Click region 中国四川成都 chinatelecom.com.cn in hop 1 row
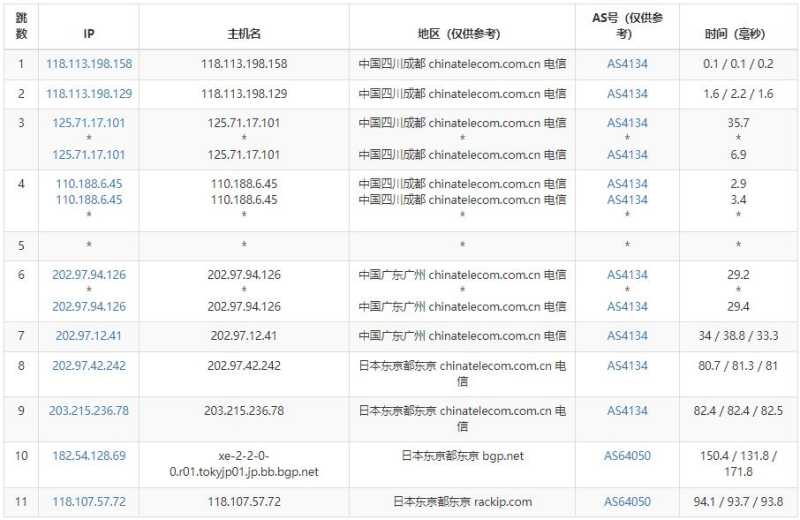This screenshot has width=800, height=520. coord(462,64)
